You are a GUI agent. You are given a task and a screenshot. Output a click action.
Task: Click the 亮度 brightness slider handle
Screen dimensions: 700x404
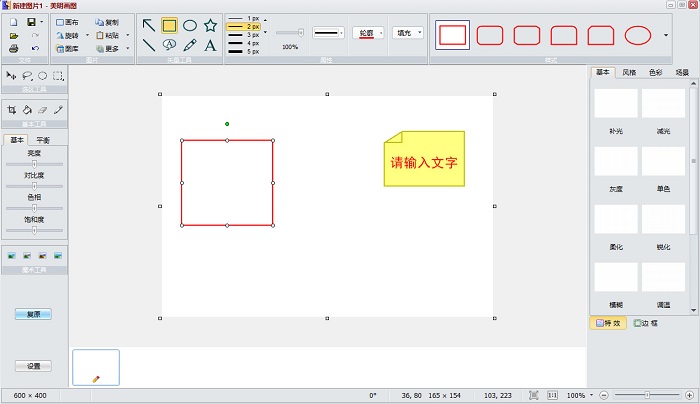[x=34, y=164]
